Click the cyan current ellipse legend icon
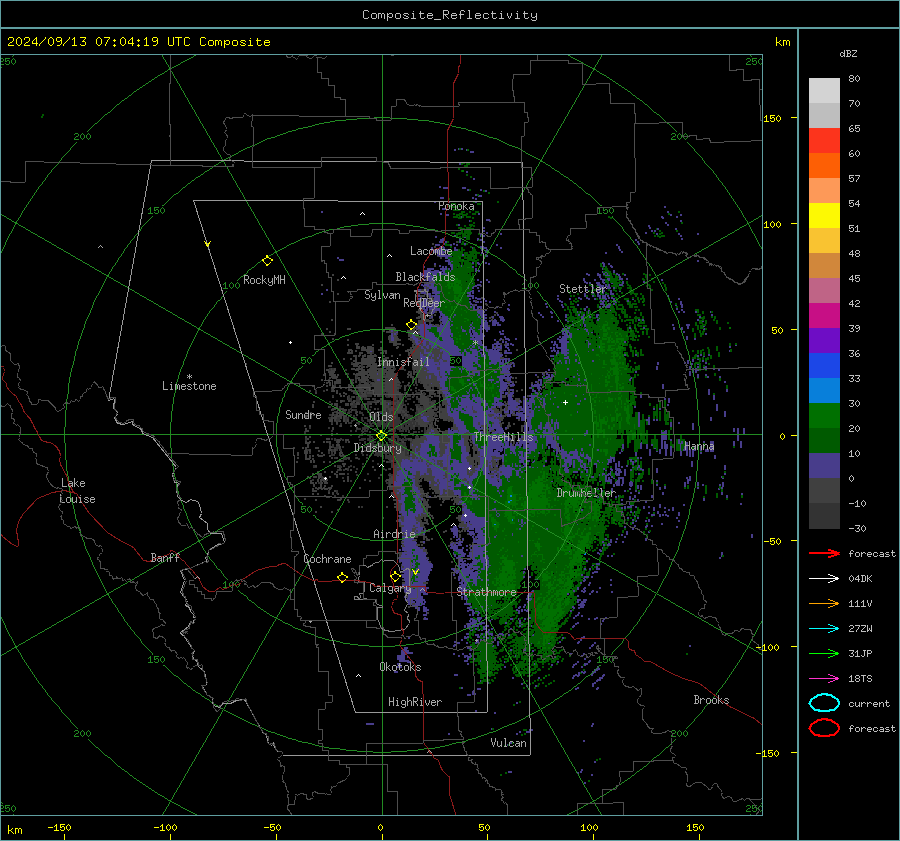This screenshot has width=900, height=841. [824, 703]
